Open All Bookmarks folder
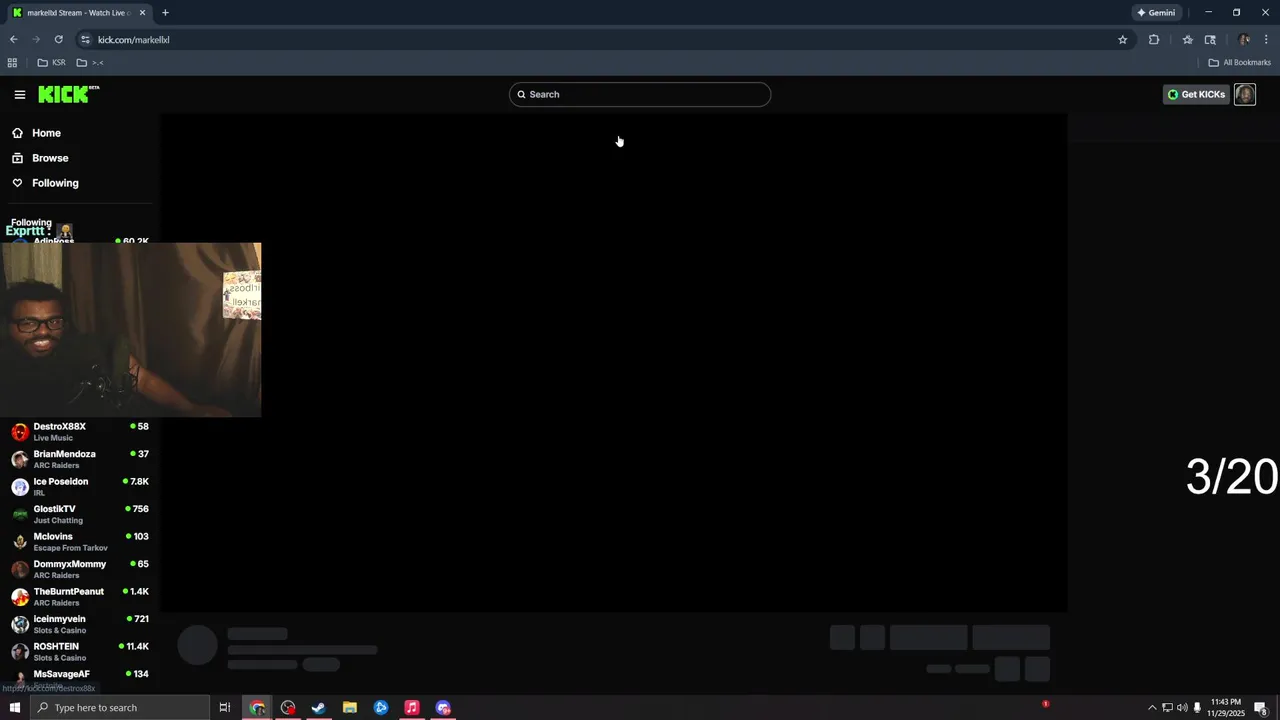 click(x=1239, y=62)
